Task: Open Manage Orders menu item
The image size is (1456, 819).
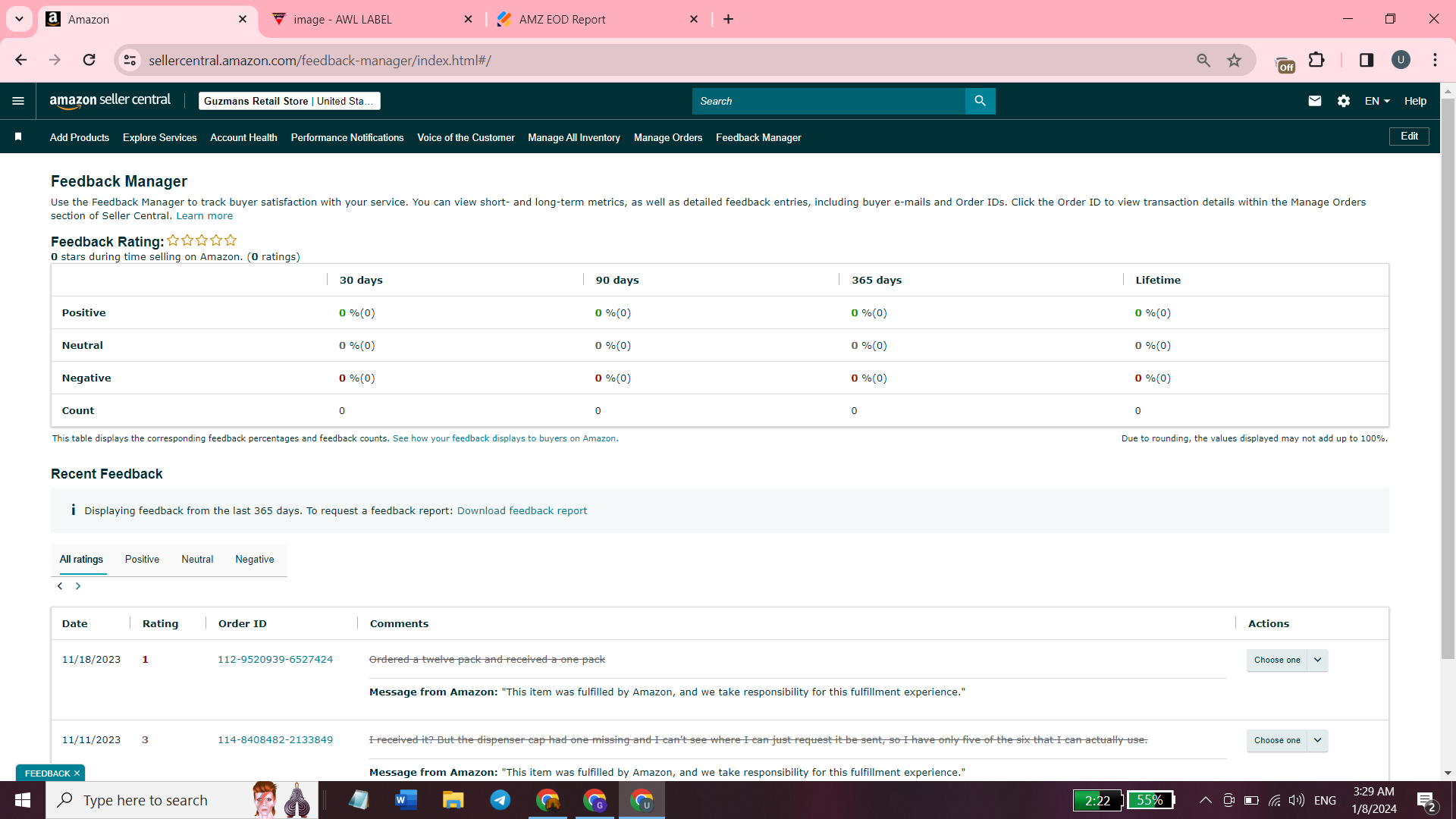Action: point(668,137)
